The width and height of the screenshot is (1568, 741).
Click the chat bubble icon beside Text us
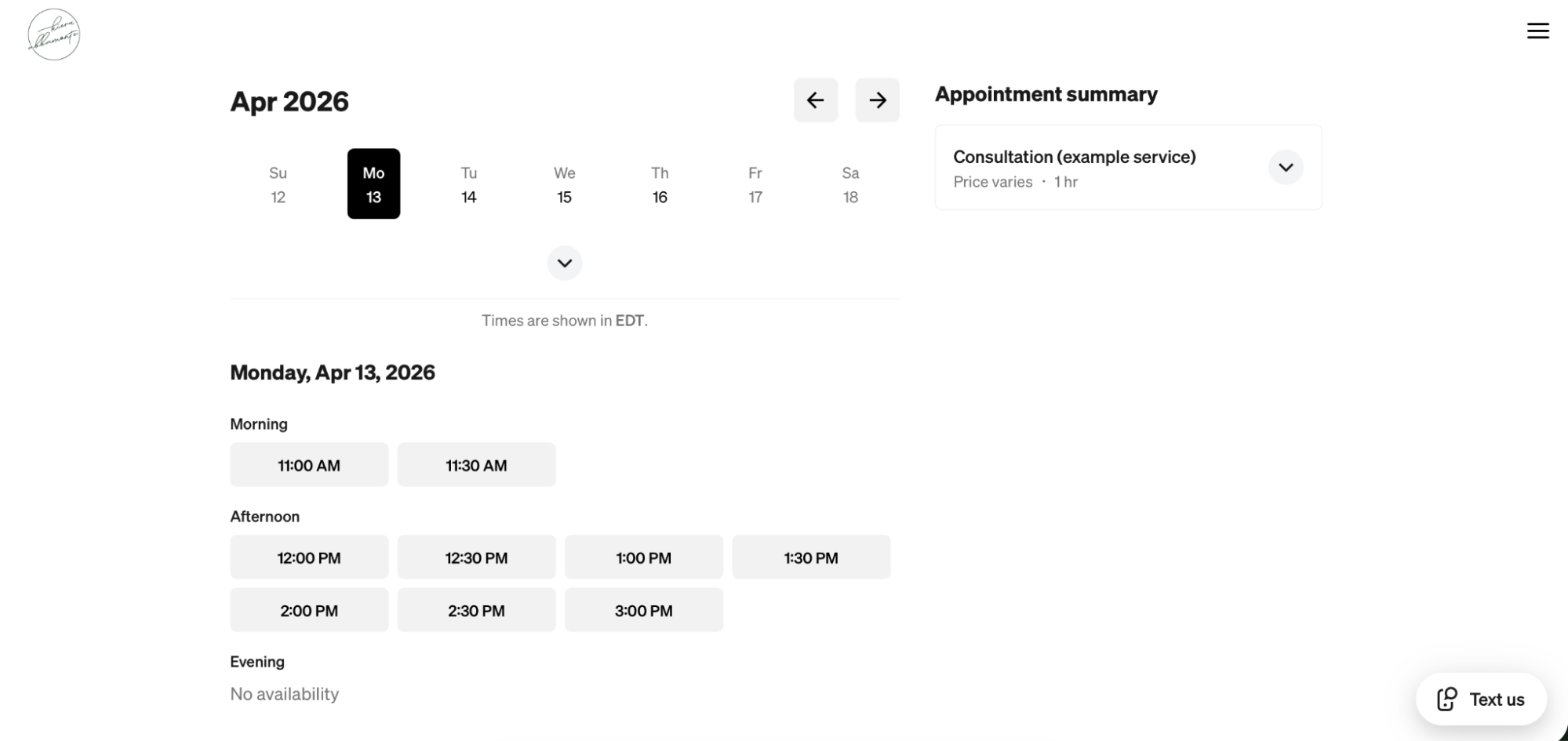click(1447, 699)
